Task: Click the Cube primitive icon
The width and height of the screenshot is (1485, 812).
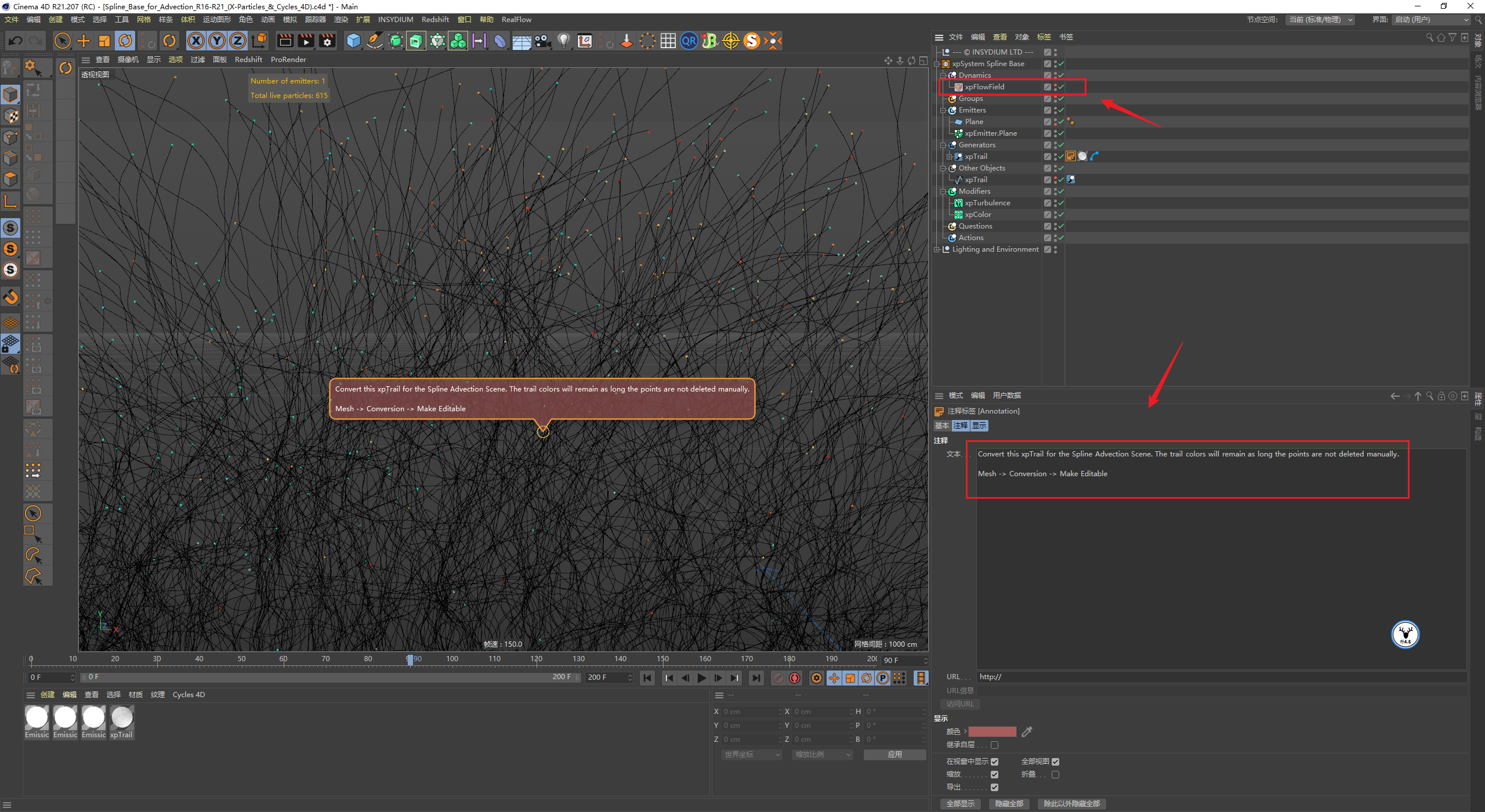Action: (x=353, y=41)
